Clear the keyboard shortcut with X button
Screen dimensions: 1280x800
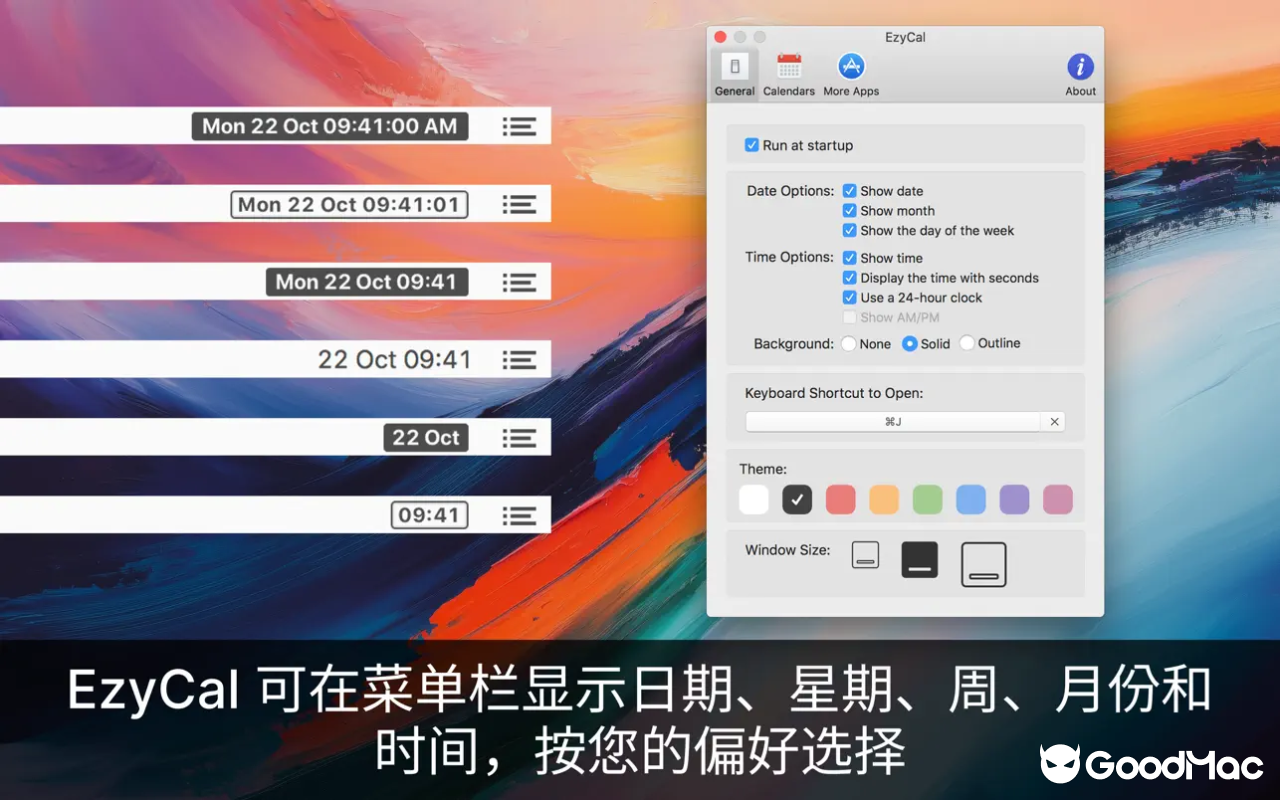click(1054, 422)
